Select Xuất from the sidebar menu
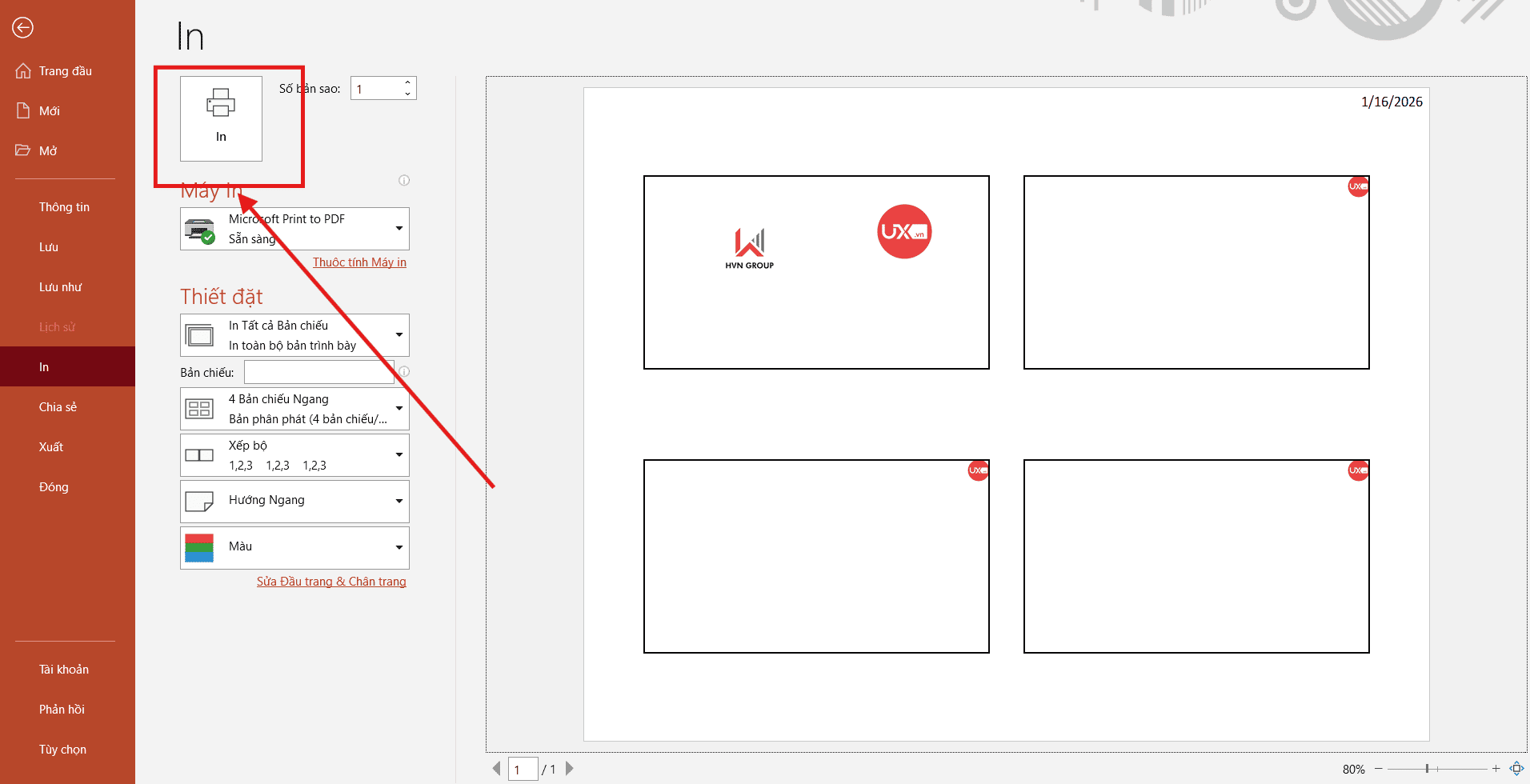This screenshot has height=784, width=1530. (50, 446)
